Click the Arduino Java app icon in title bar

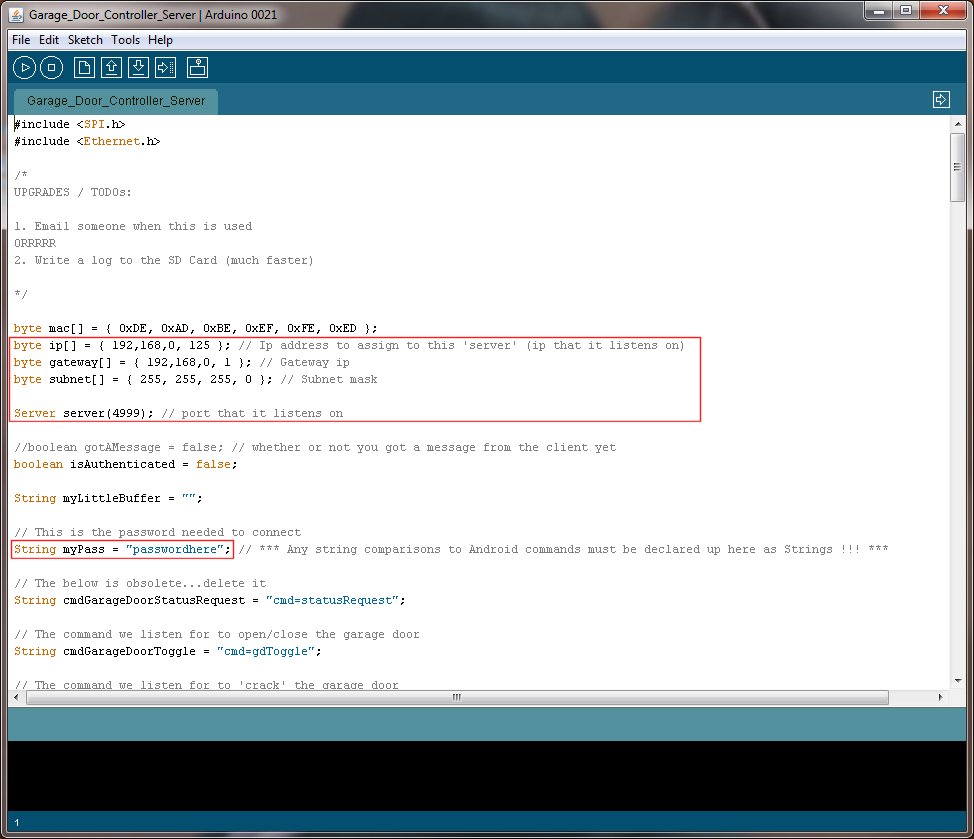(x=16, y=14)
